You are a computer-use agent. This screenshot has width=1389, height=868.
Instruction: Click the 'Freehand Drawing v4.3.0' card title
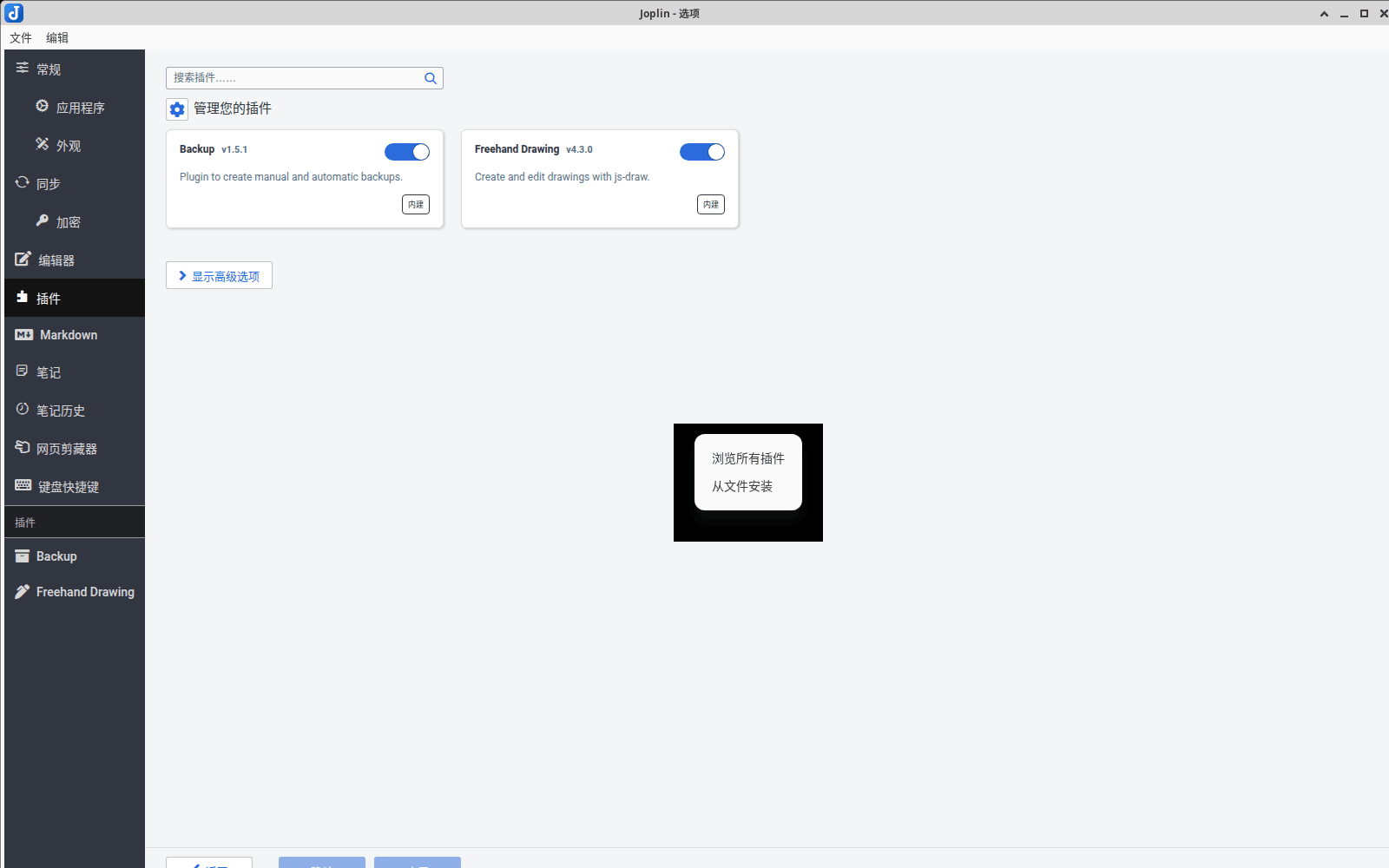534,149
